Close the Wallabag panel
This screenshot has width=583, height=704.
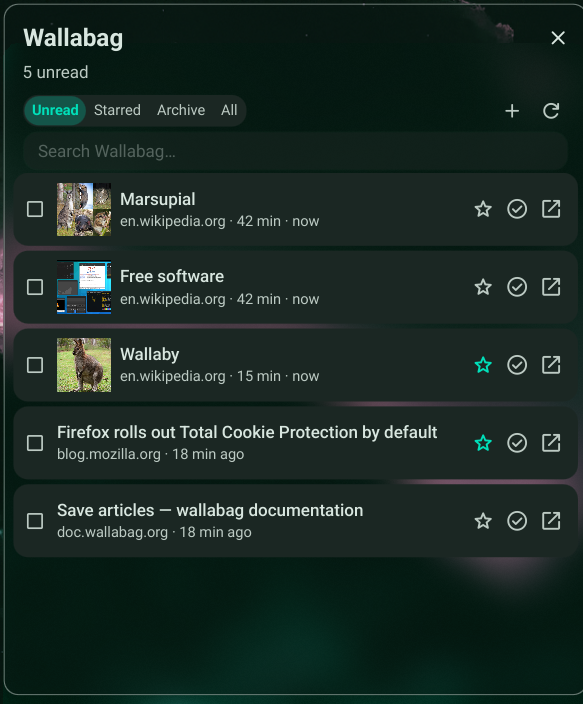coord(558,38)
